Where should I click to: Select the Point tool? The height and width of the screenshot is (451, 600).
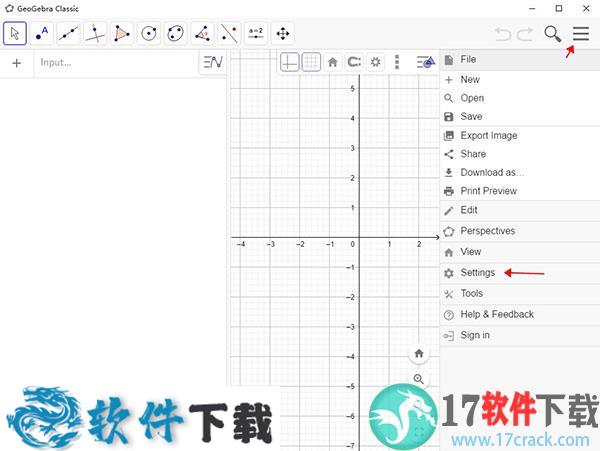42,34
